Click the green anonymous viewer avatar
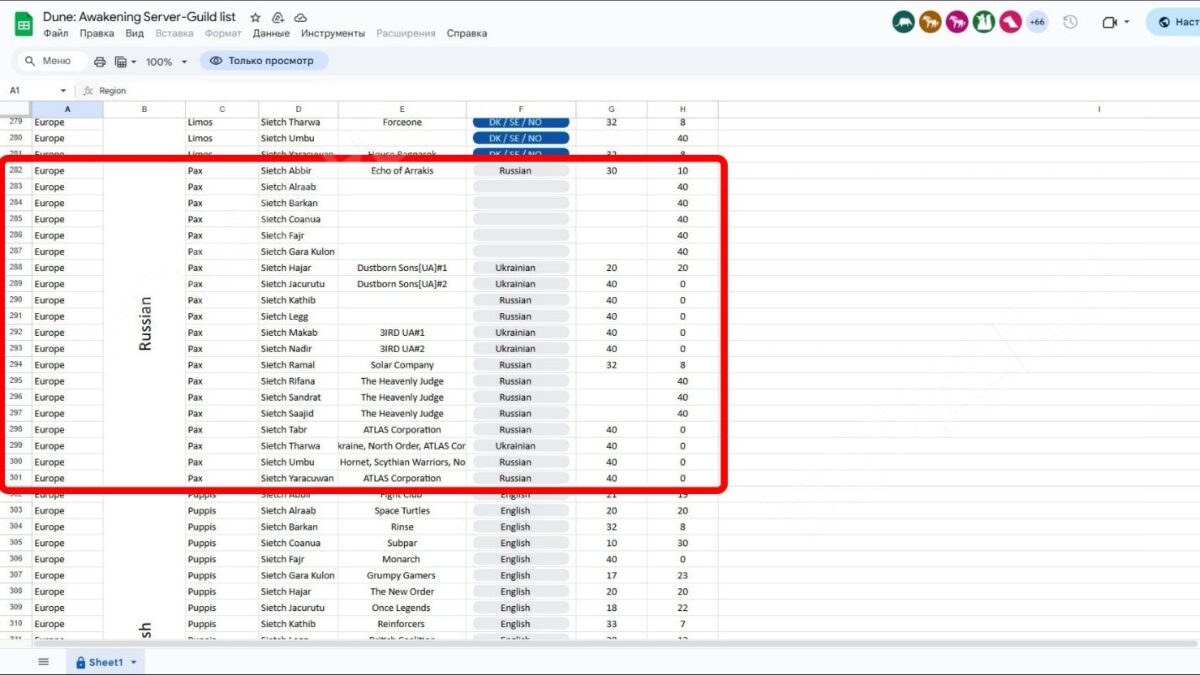The image size is (1200, 675). tap(984, 22)
